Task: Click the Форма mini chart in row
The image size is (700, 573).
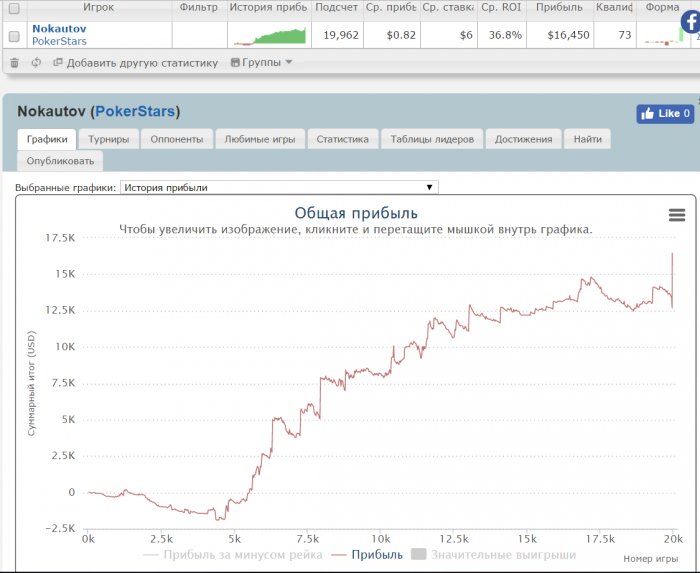Action: pos(664,36)
